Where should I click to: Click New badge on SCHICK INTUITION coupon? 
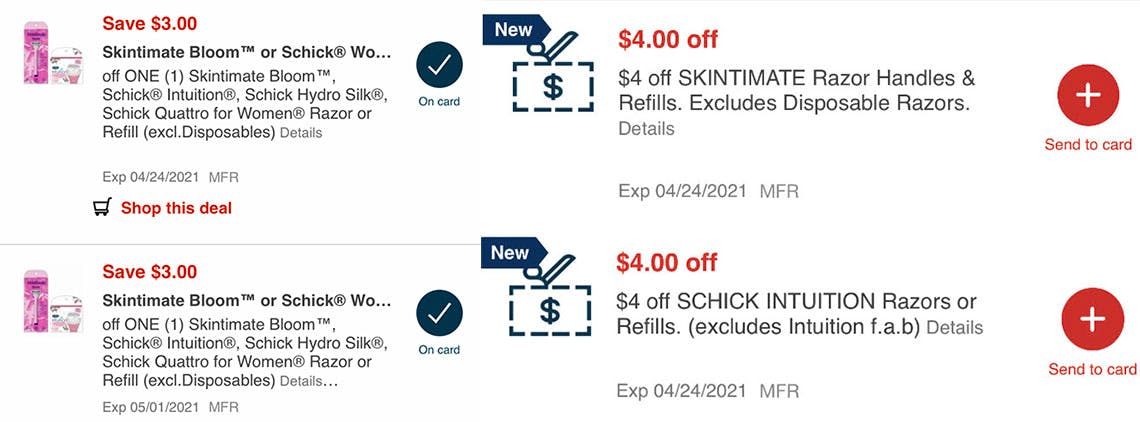[511, 253]
